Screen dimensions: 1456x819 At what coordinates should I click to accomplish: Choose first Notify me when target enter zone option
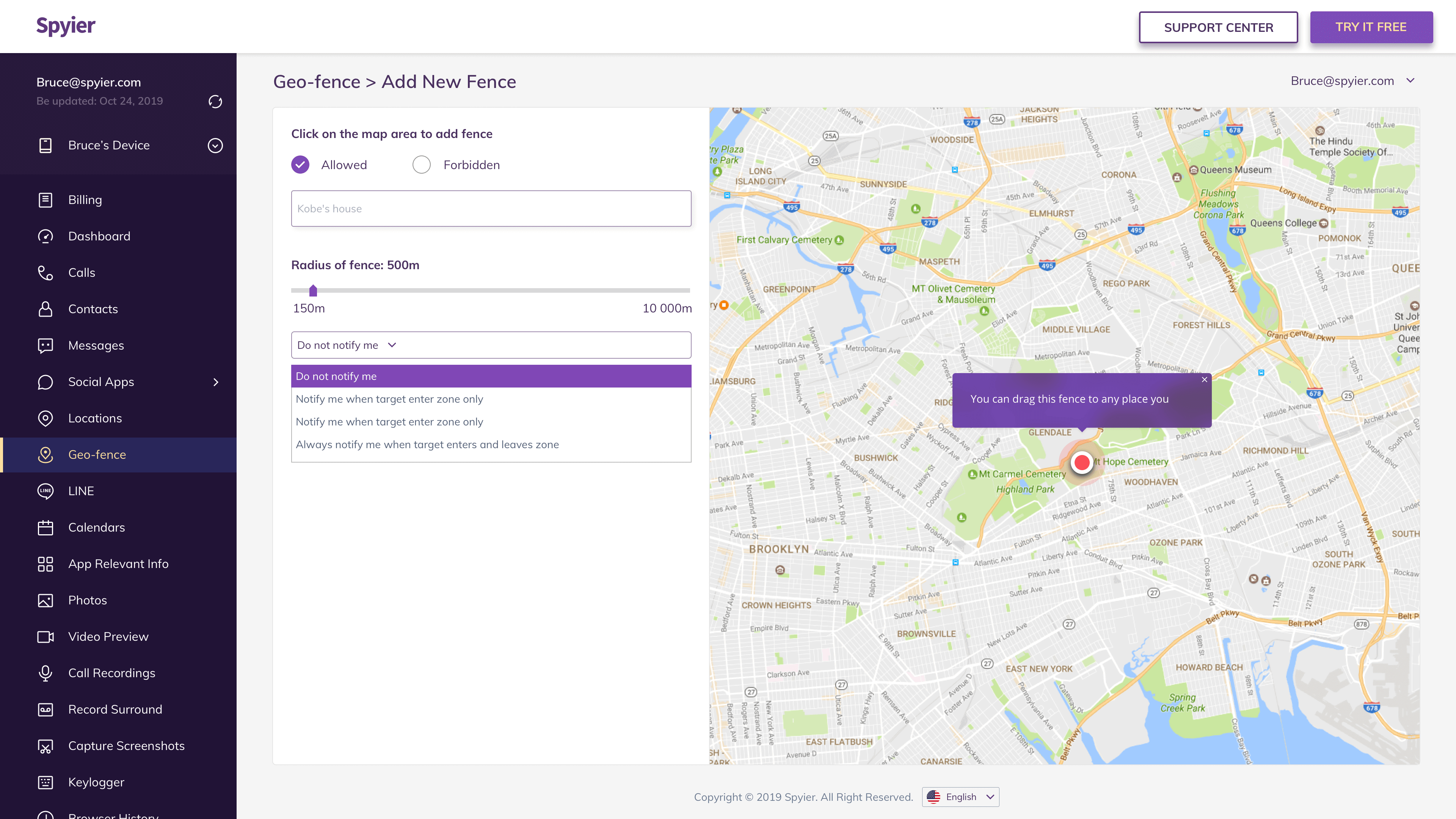(491, 399)
